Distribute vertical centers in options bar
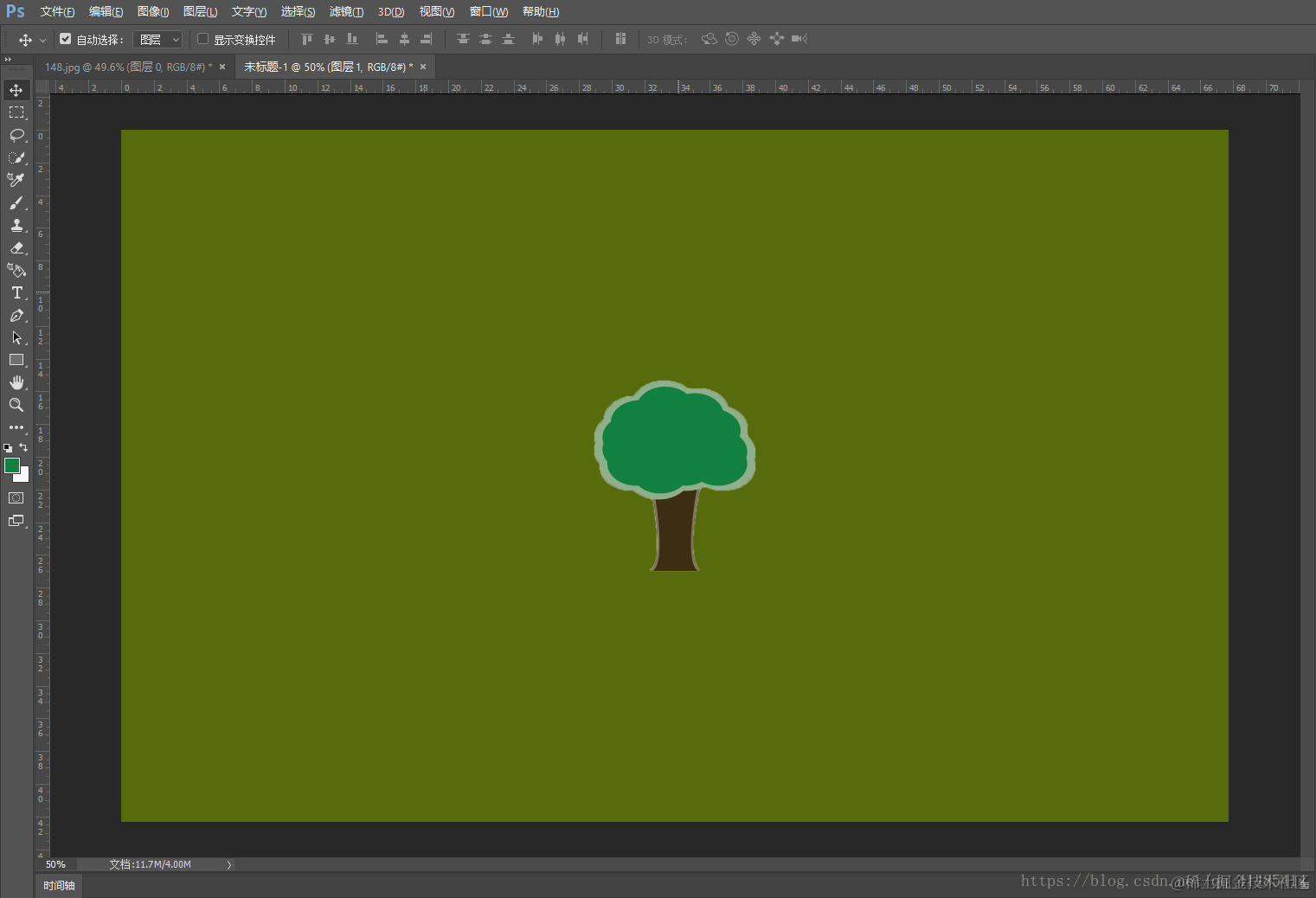 click(x=485, y=39)
